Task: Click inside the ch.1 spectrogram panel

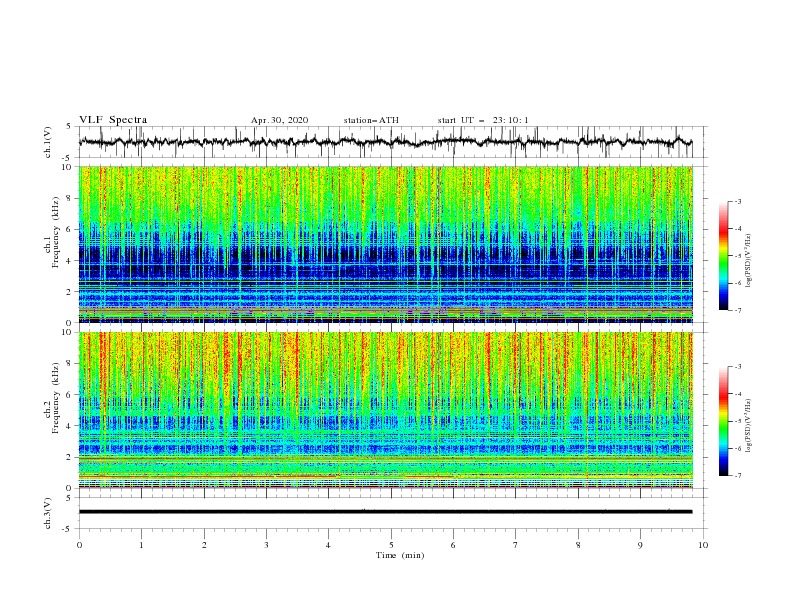Action: click(385, 244)
